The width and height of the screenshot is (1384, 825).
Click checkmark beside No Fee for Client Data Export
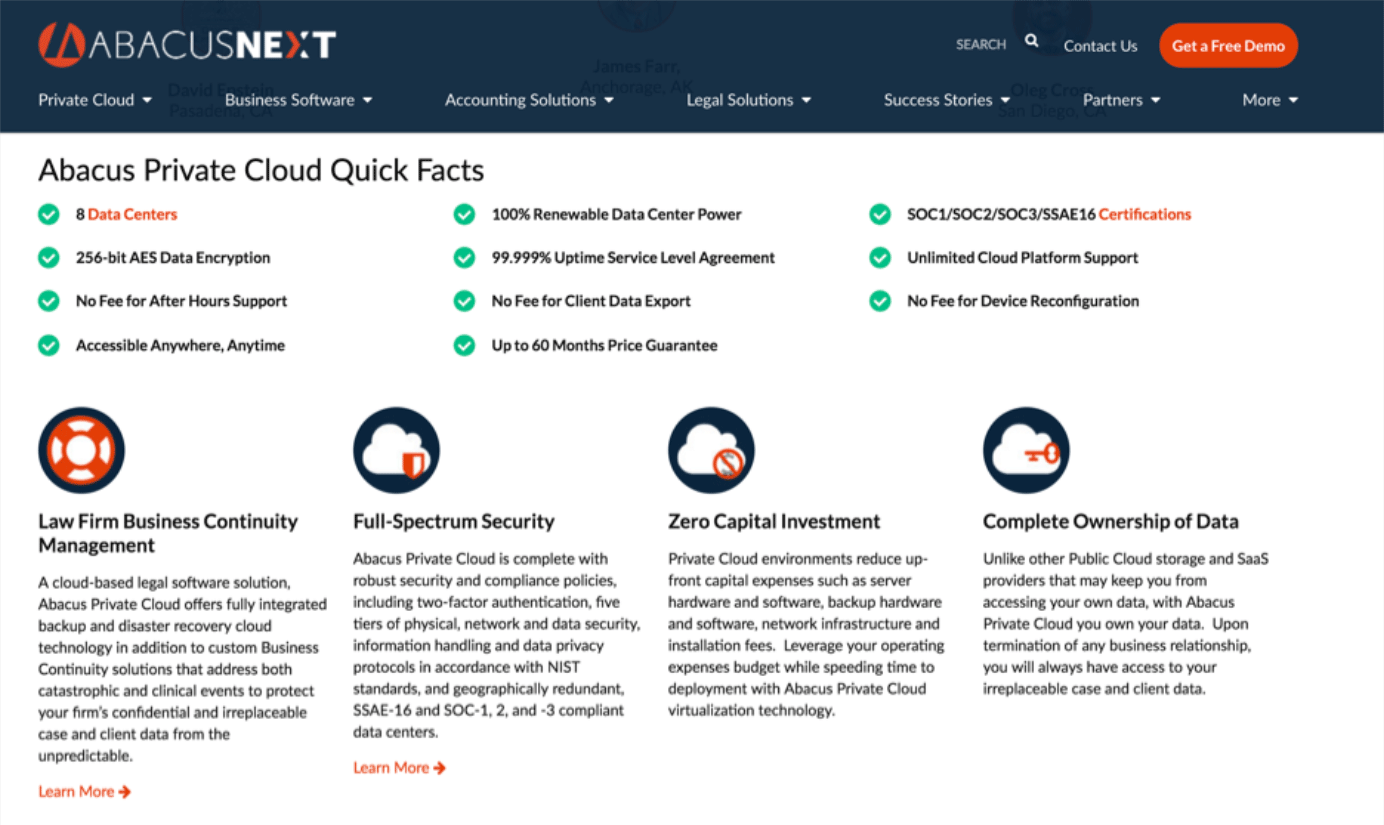pos(464,301)
